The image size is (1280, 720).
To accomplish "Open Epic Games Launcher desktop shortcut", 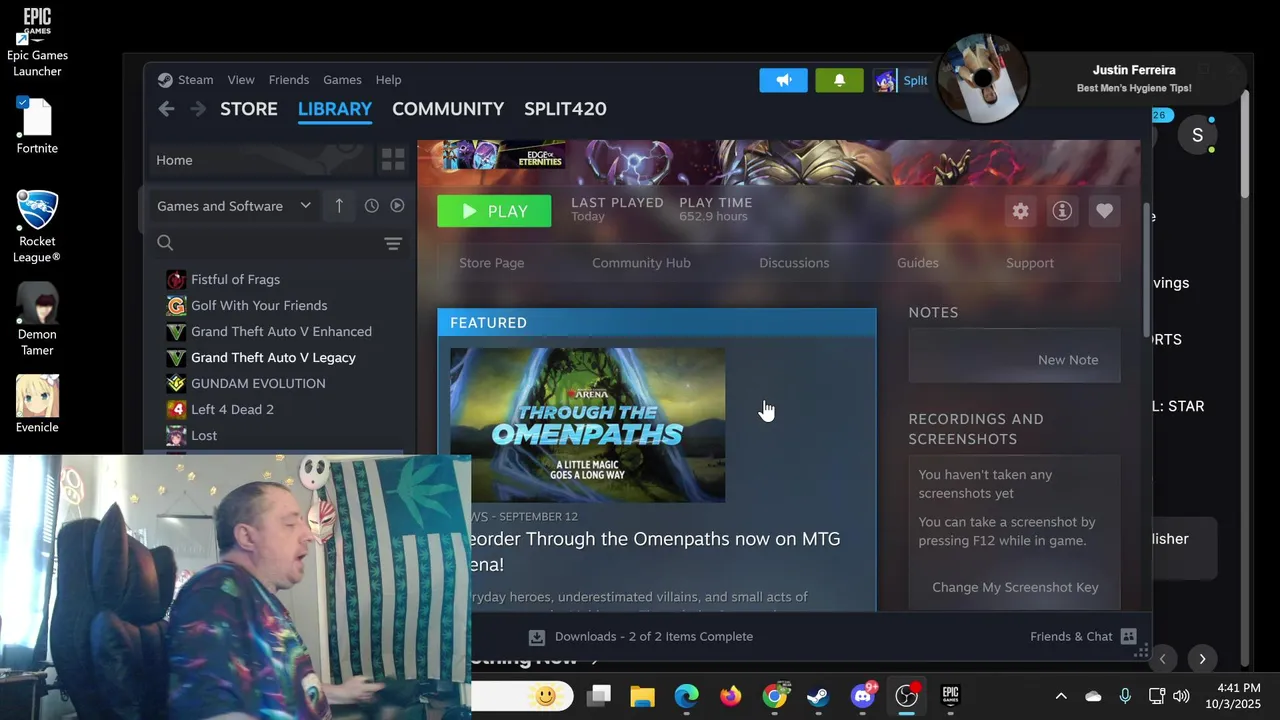I will tap(37, 42).
